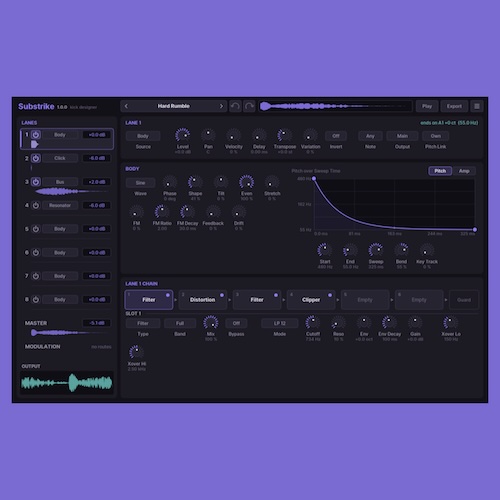Viewport: 500px width, 500px height.
Task: Toggle the Distortion slot enable dot
Action: point(222,295)
